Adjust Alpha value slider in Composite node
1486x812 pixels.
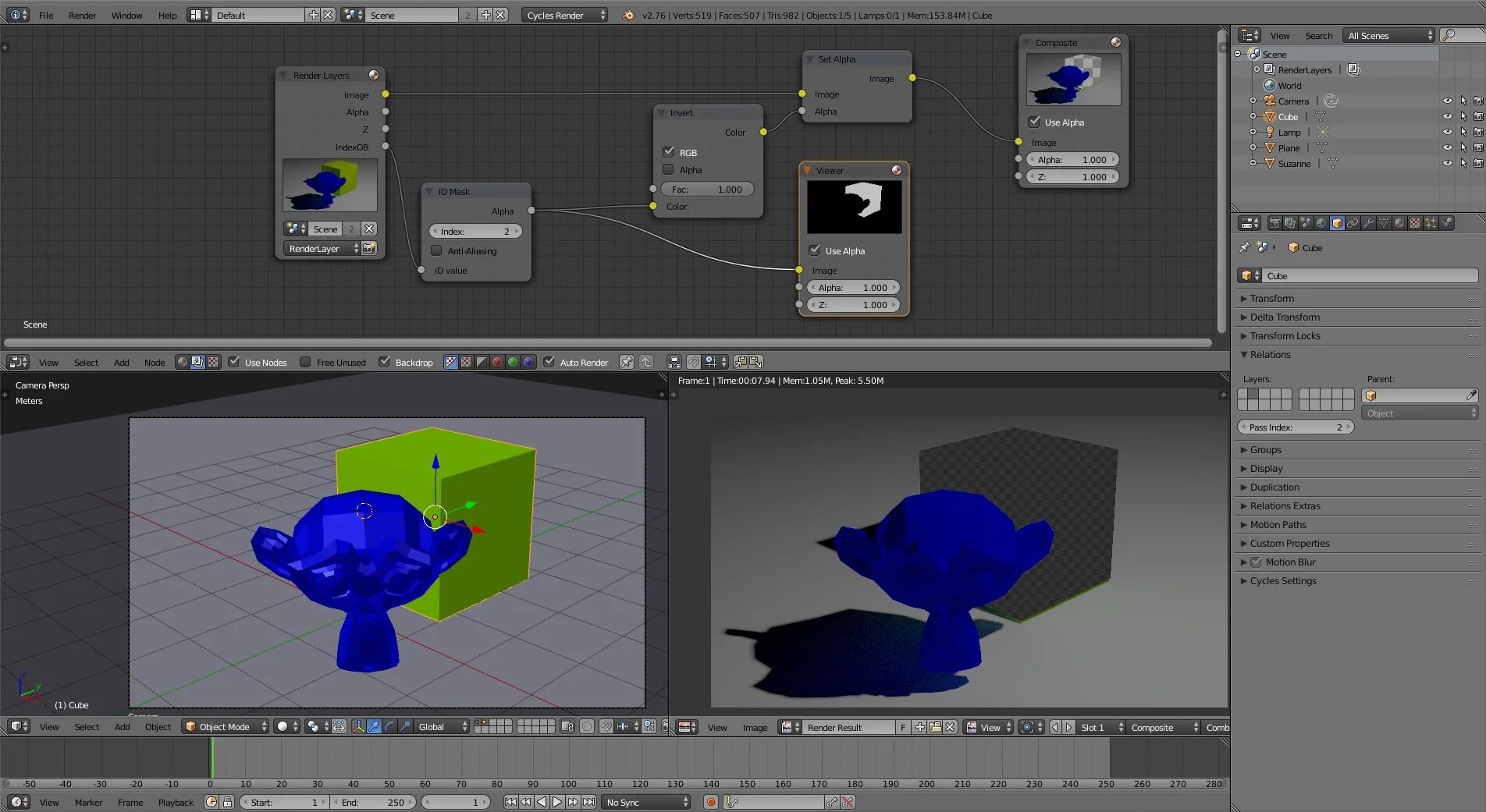[1072, 159]
